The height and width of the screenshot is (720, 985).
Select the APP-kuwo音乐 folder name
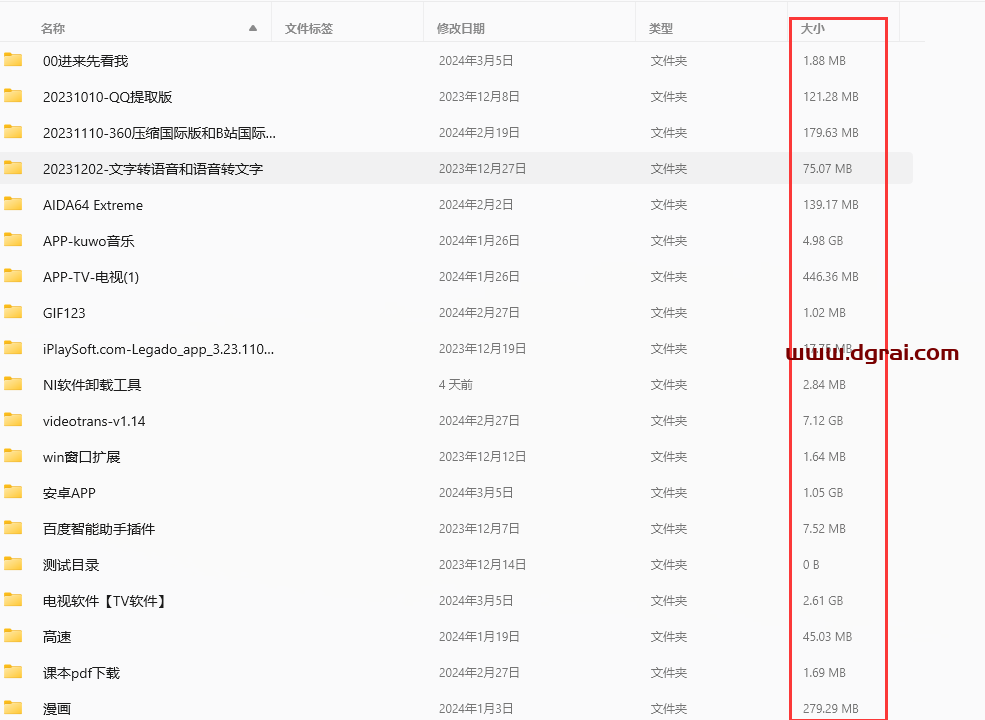(x=89, y=241)
